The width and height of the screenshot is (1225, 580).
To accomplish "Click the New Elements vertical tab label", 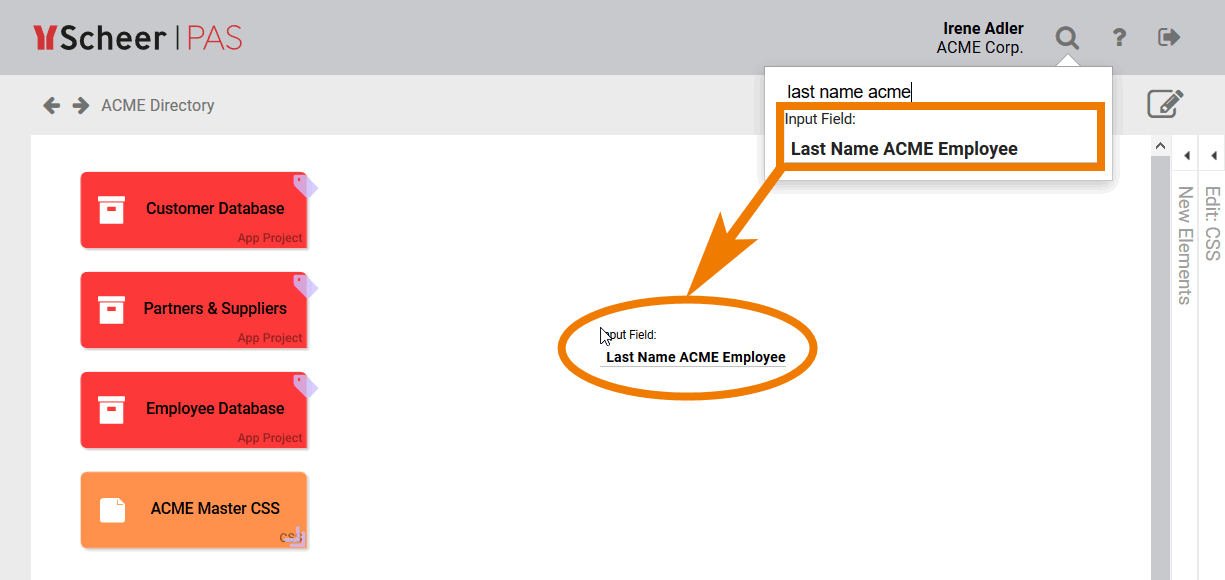I will coord(1185,245).
